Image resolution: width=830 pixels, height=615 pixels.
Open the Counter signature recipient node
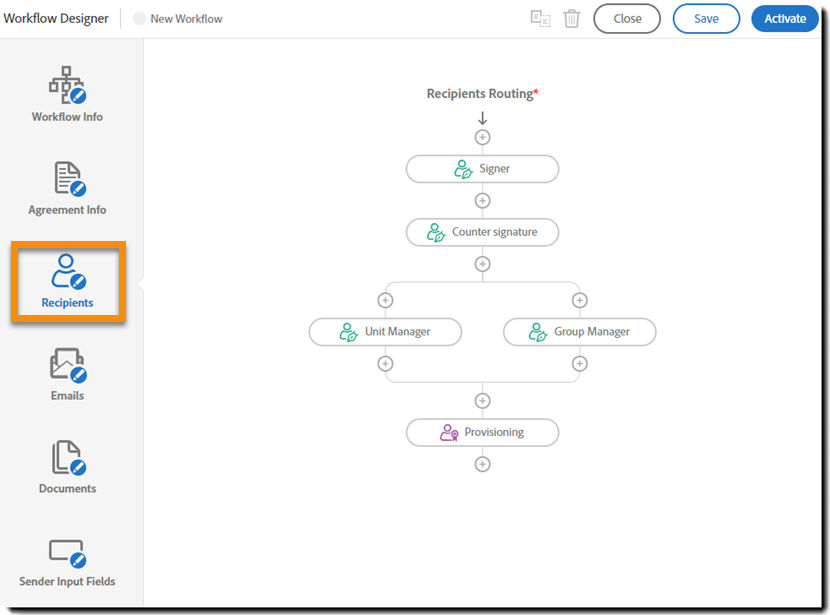pos(482,232)
